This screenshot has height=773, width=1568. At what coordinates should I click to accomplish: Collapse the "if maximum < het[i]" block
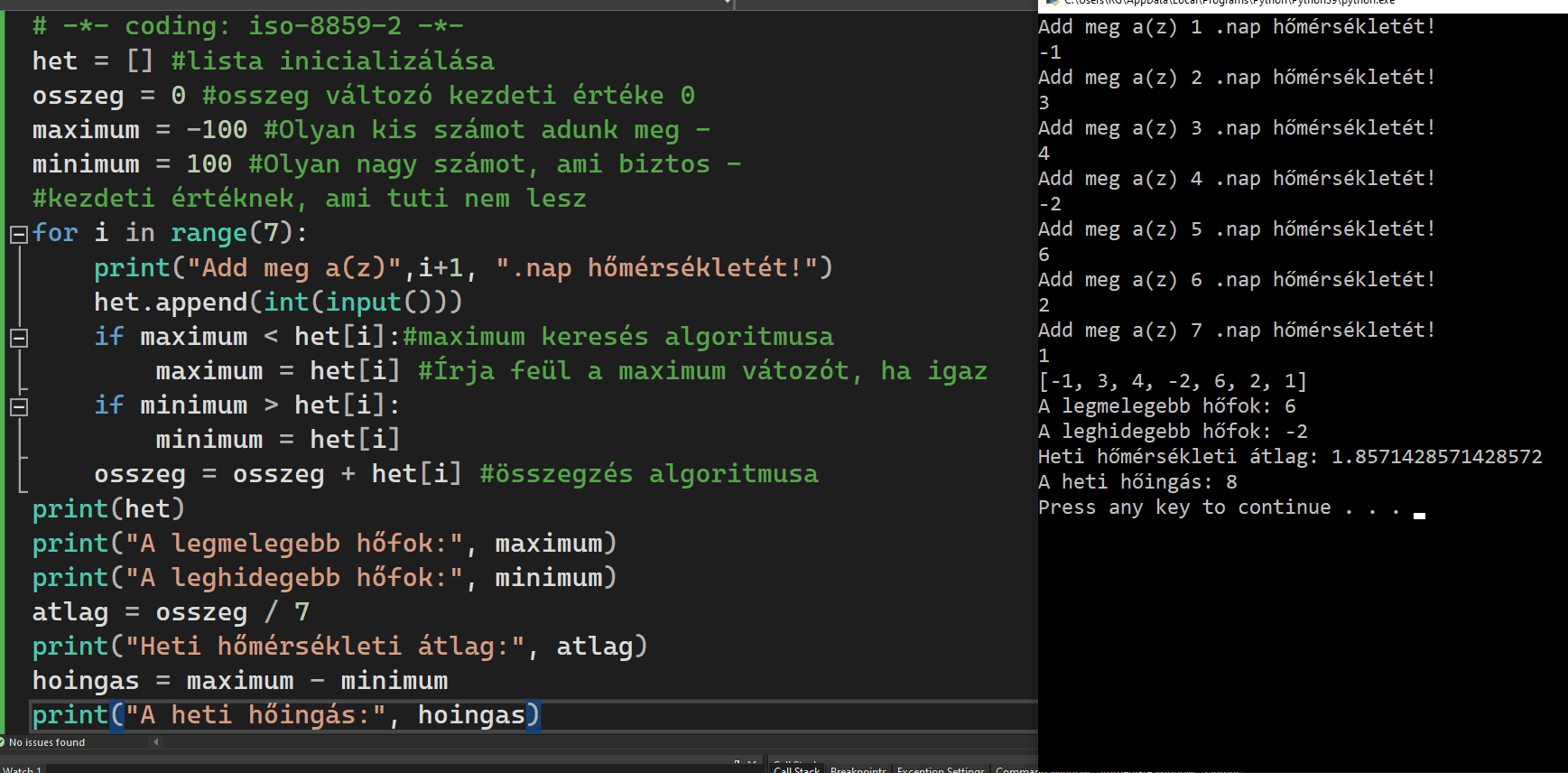point(18,338)
